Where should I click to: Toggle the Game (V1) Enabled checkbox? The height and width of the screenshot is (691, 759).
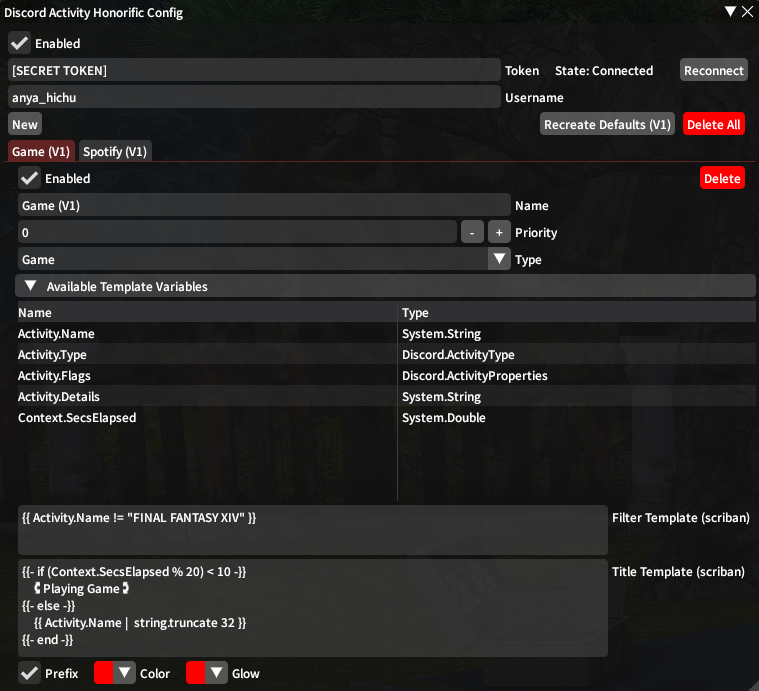click(x=29, y=178)
